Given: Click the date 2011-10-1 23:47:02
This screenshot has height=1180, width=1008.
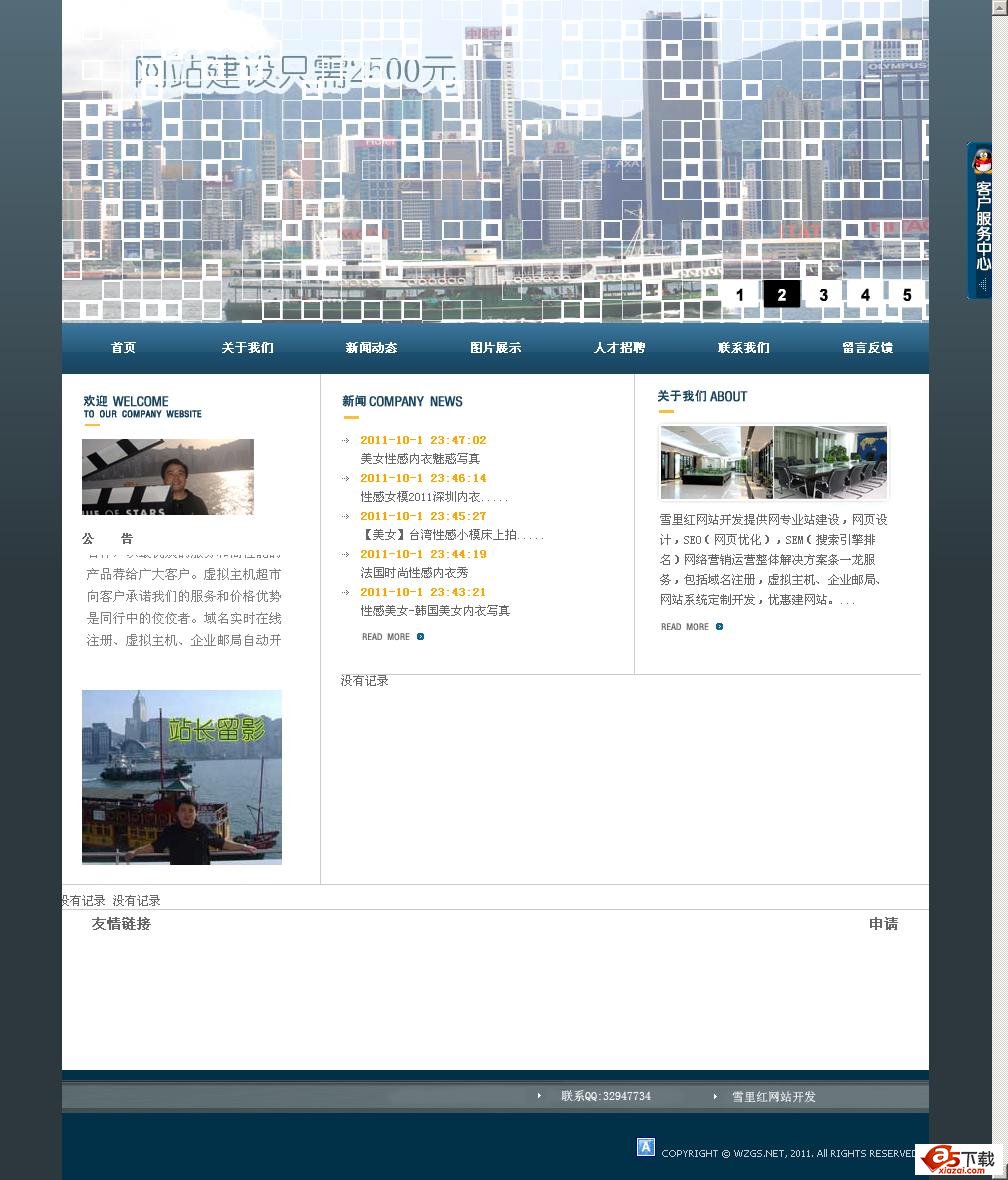Looking at the screenshot, I should click(423, 440).
